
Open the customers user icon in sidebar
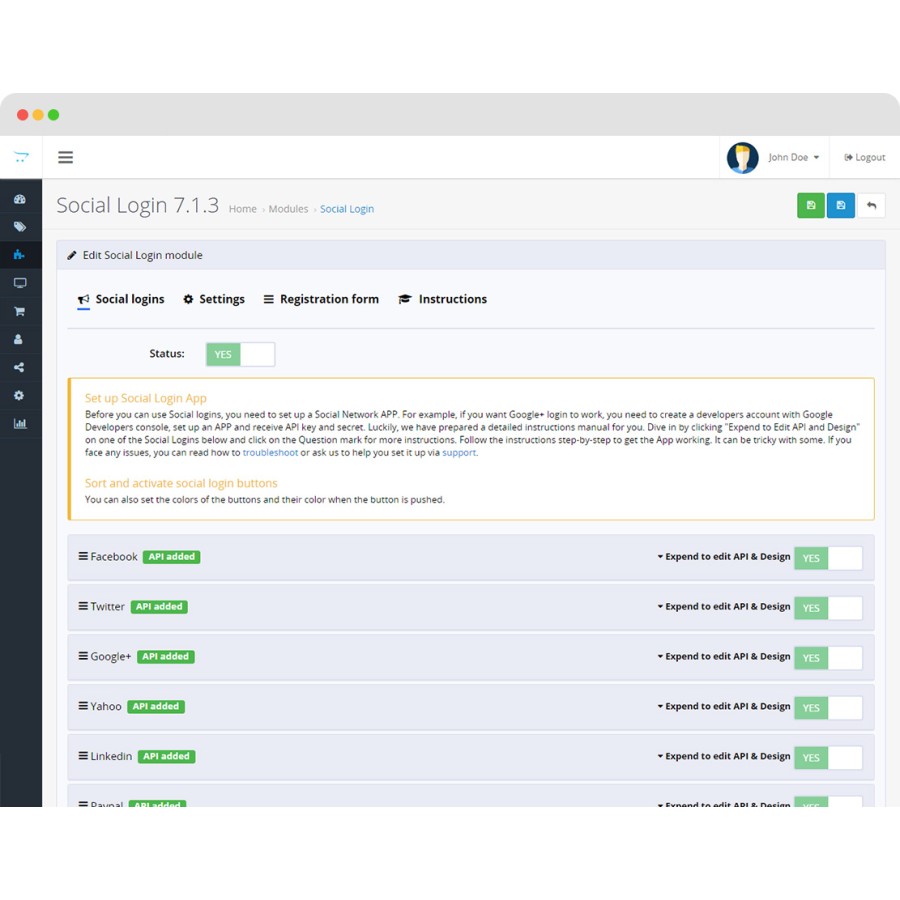pos(18,339)
